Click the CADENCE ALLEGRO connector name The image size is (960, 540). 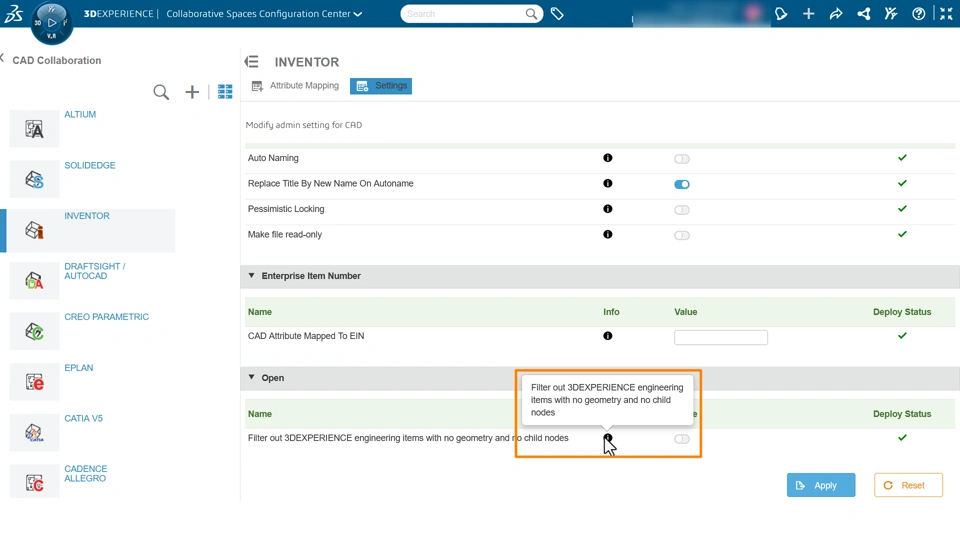[86, 474]
